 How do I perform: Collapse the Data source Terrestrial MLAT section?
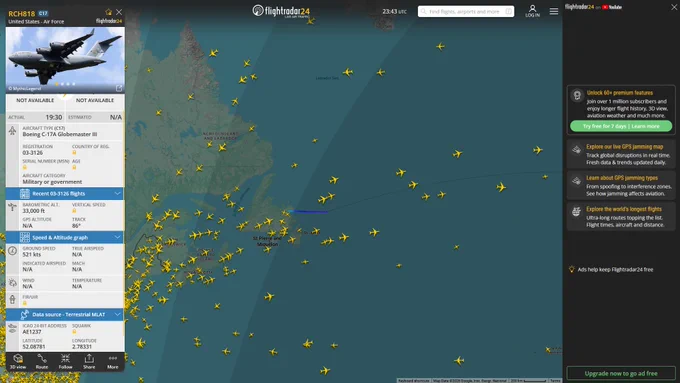click(x=65, y=314)
